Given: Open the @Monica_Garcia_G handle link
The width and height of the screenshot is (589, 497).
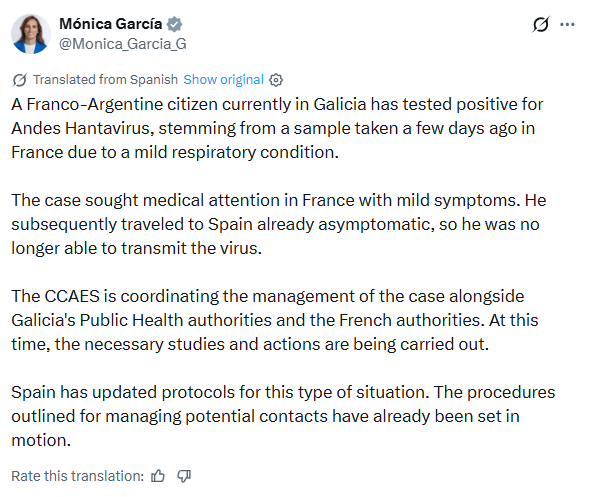Looking at the screenshot, I should 123,44.
